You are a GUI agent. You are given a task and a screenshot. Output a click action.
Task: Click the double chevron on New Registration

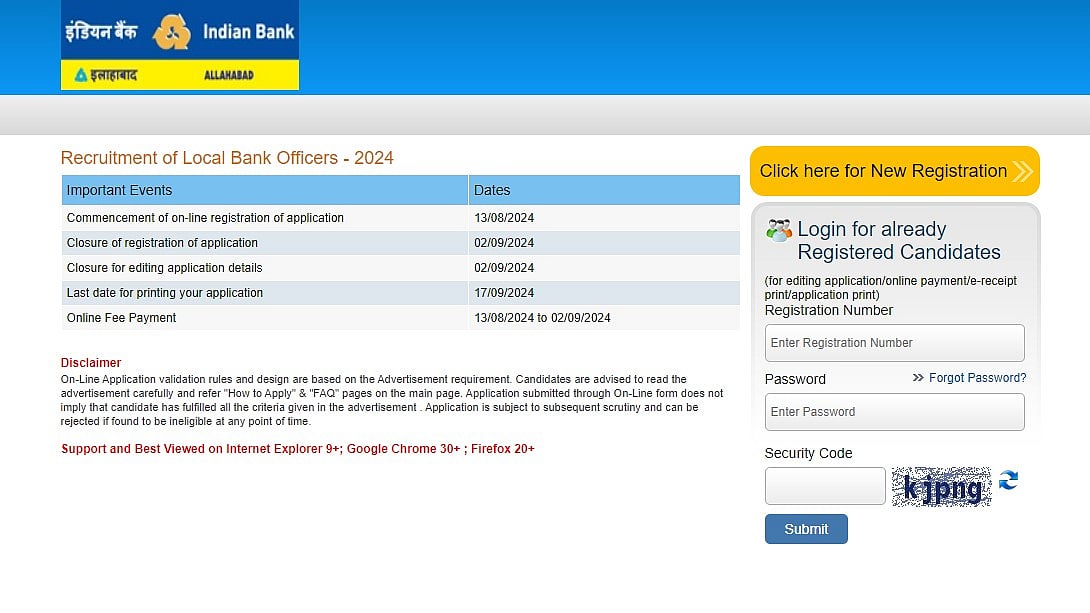1021,171
